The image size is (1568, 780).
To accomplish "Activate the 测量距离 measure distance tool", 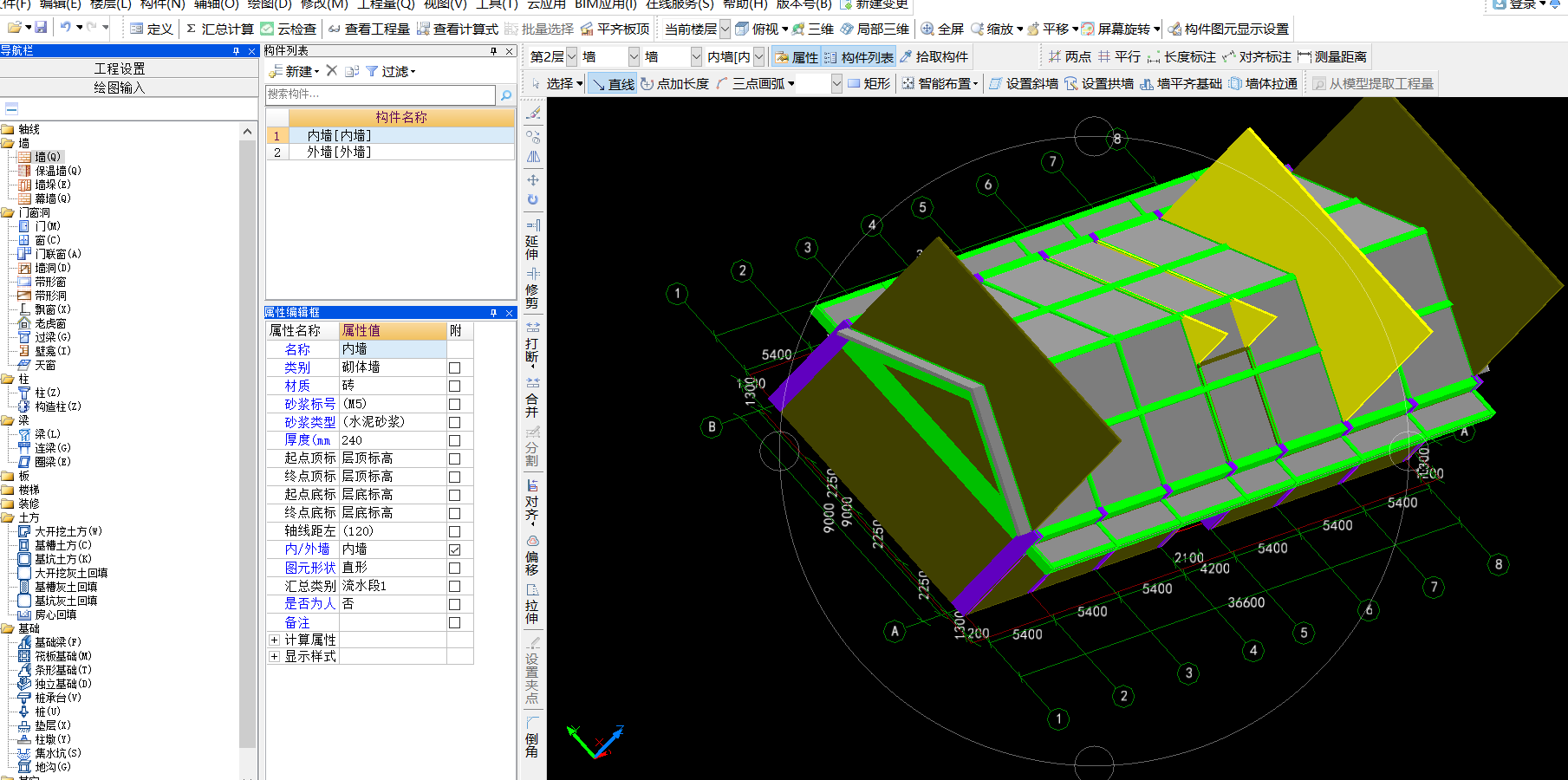I will (1331, 57).
